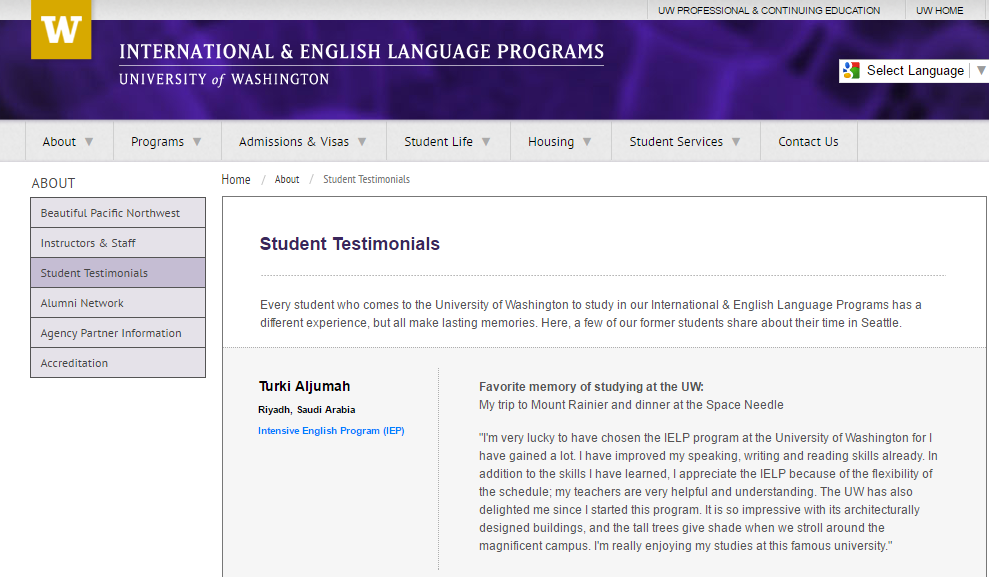989x577 pixels.
Task: Open the Select Language dropdown arrow
Action: pyautogui.click(x=981, y=71)
